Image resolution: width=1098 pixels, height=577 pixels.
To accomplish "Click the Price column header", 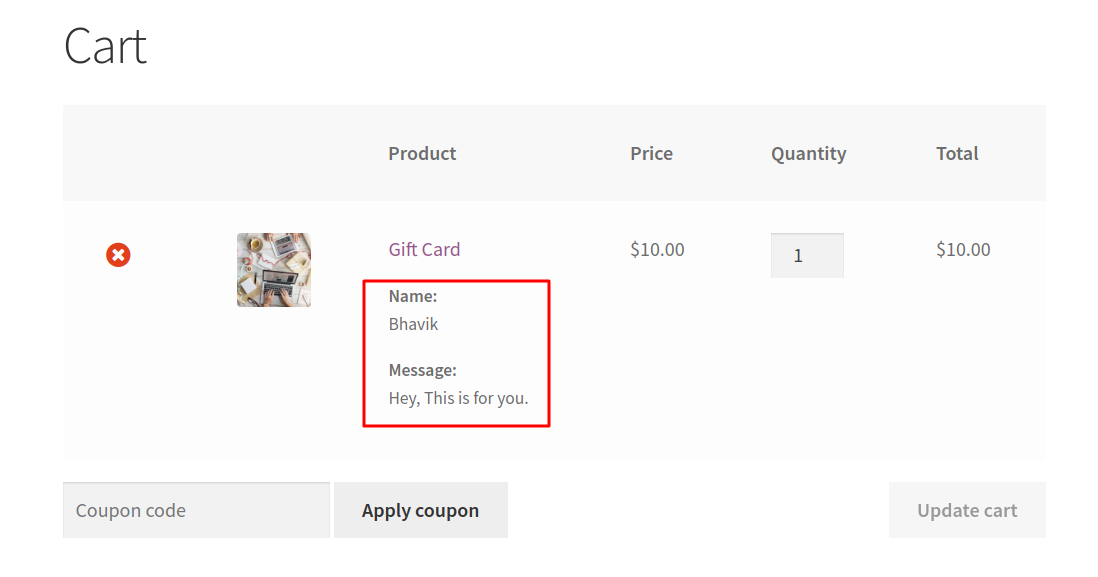I will pos(651,153).
